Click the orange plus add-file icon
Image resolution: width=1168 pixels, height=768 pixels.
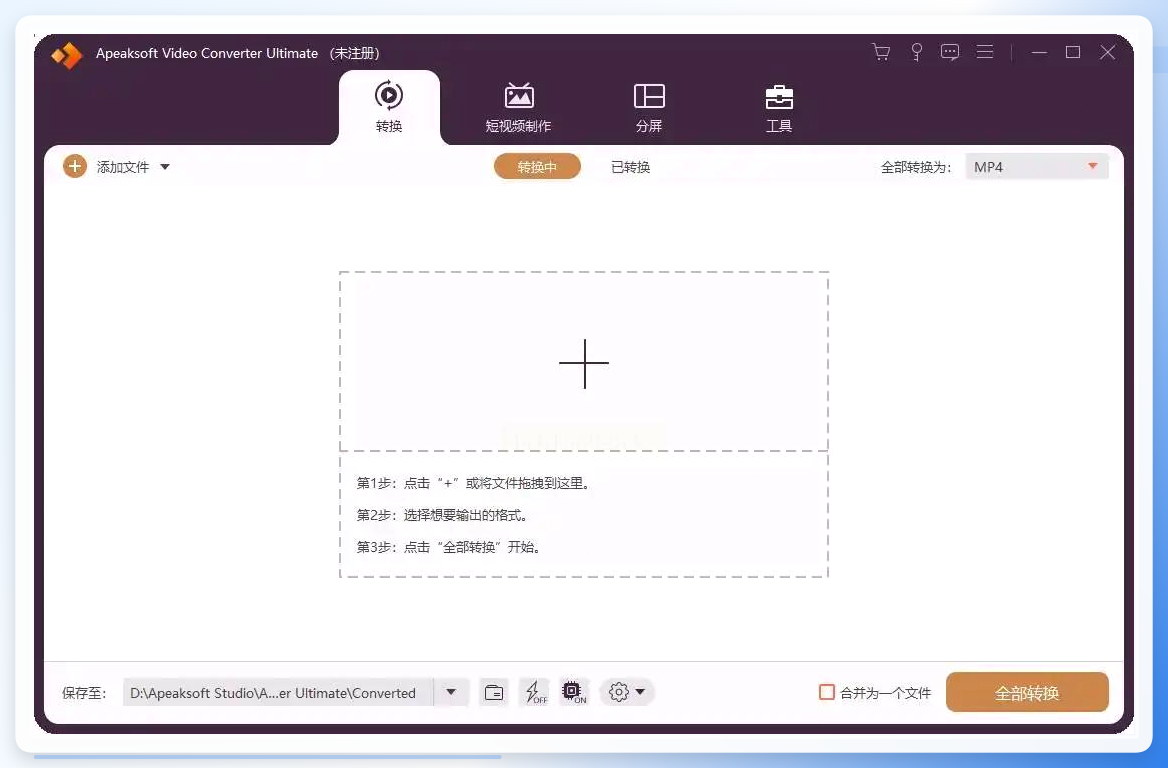74,166
